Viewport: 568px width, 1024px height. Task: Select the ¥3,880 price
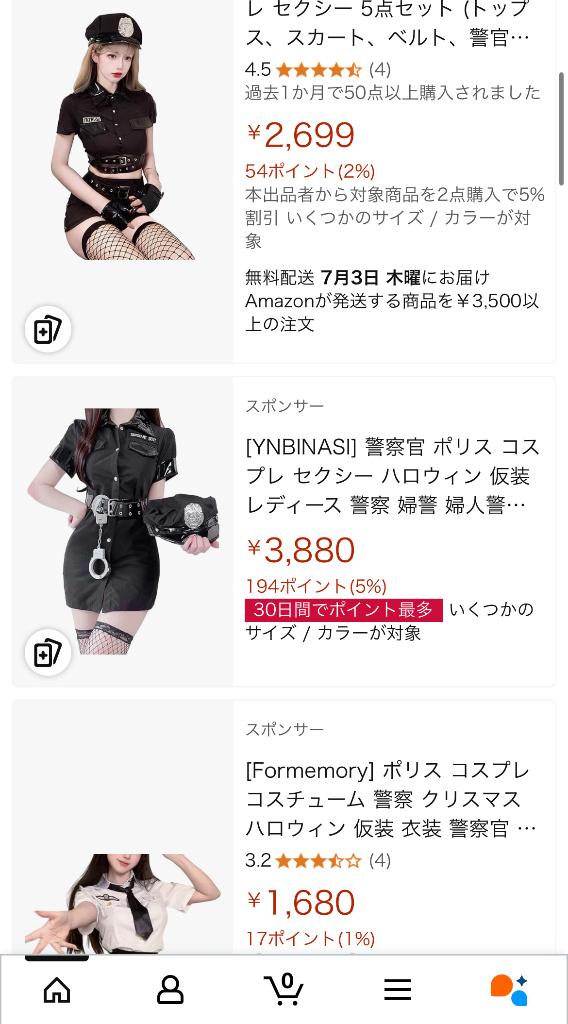(301, 551)
